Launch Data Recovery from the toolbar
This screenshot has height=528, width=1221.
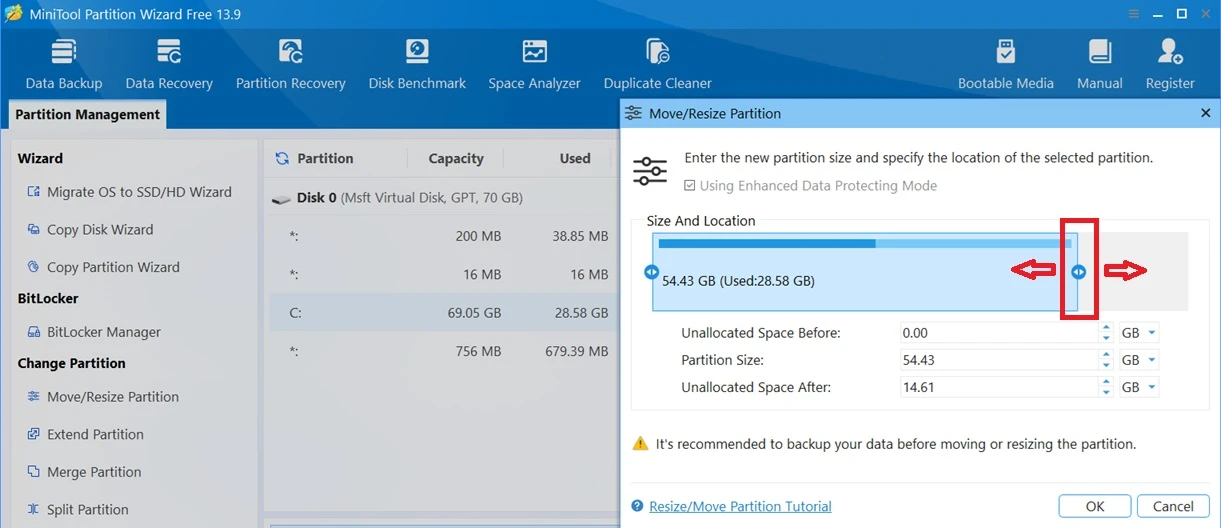click(169, 65)
